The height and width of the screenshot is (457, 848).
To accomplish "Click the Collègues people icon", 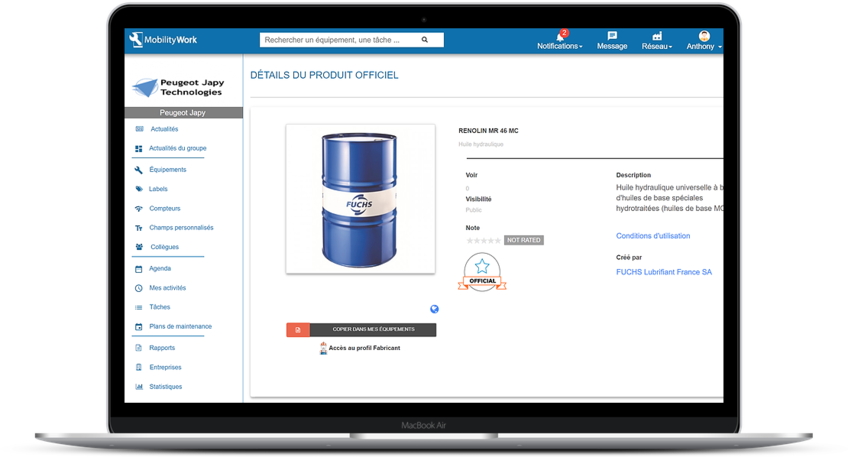I will pos(138,247).
